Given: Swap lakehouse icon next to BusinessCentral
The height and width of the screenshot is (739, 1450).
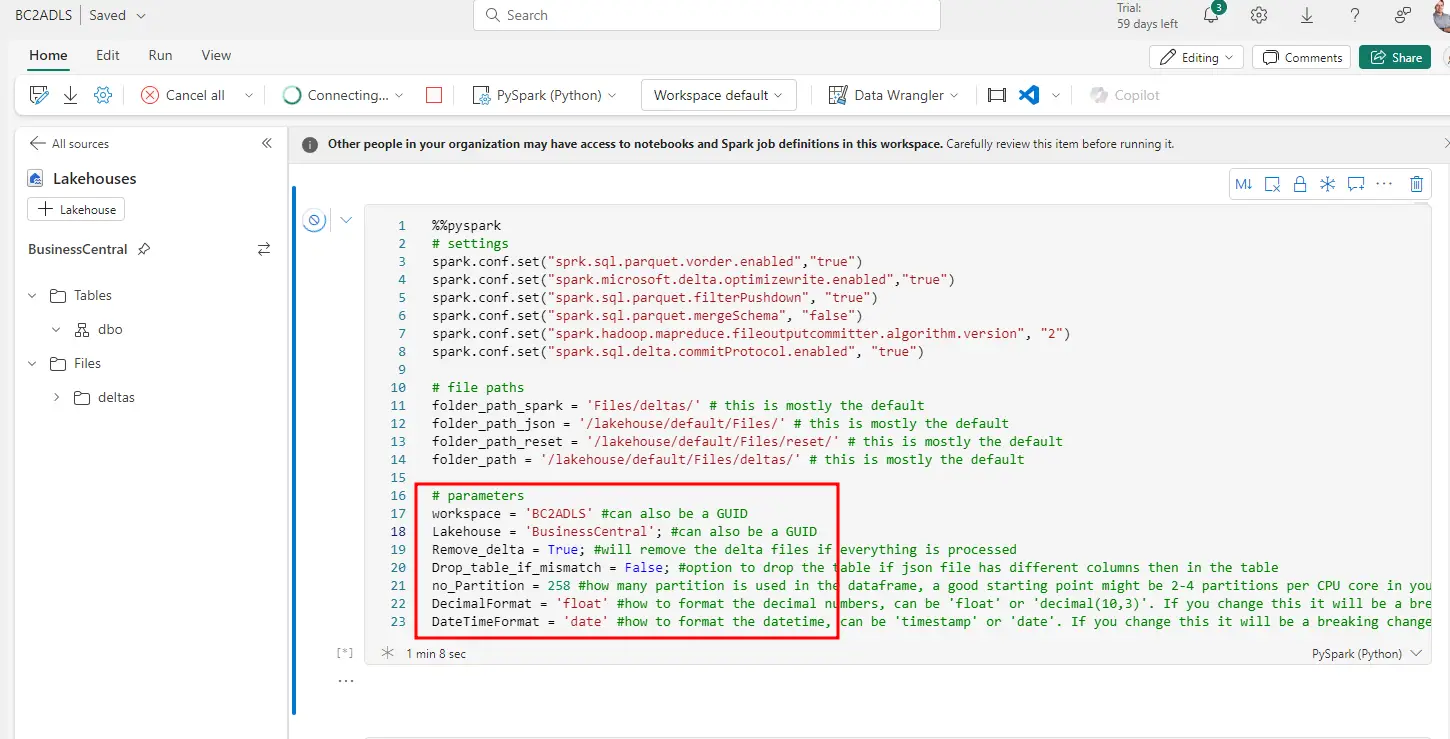Looking at the screenshot, I should [264, 249].
